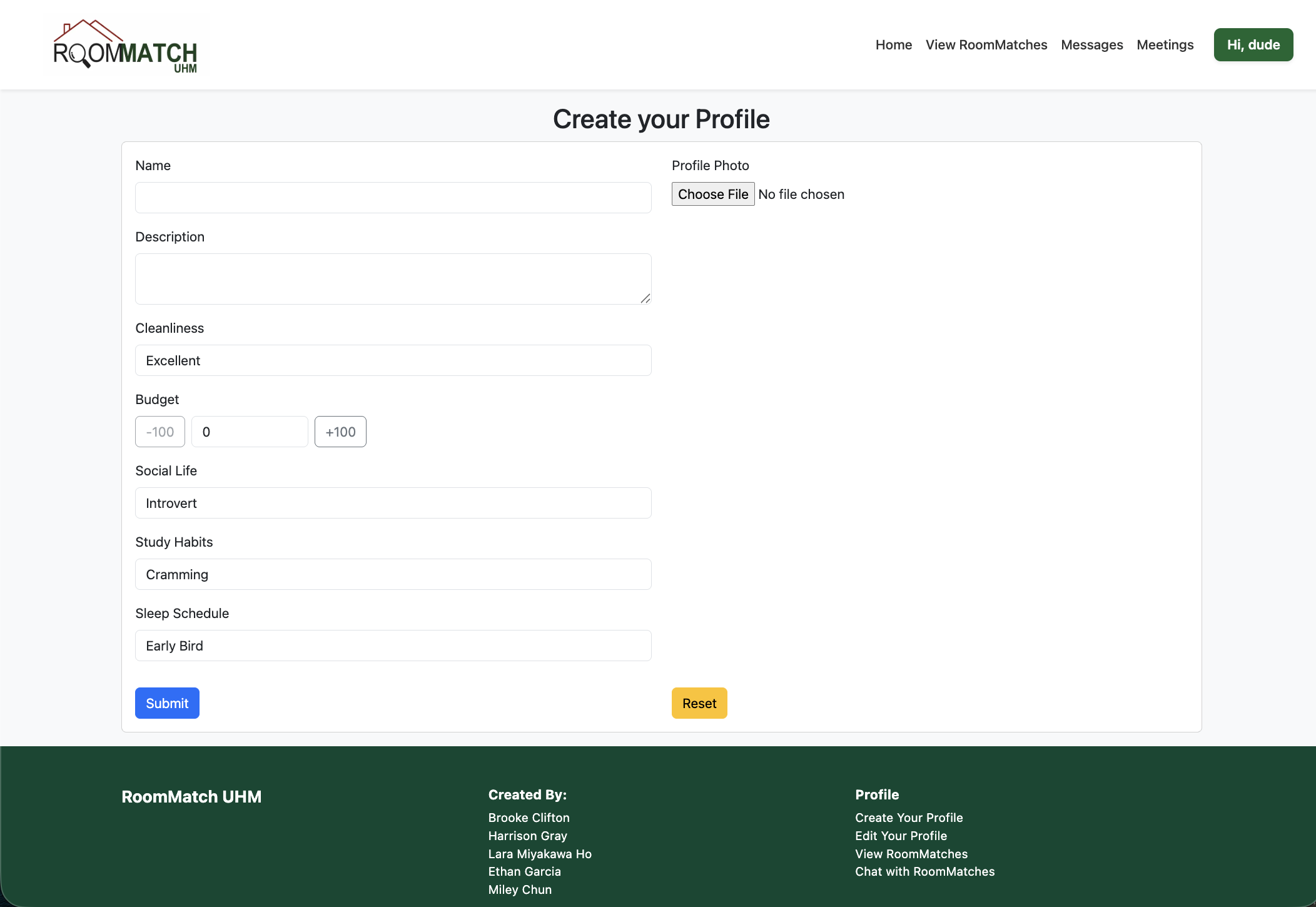The width and height of the screenshot is (1316, 907).
Task: Open the Social Life dropdown
Action: coord(393,503)
